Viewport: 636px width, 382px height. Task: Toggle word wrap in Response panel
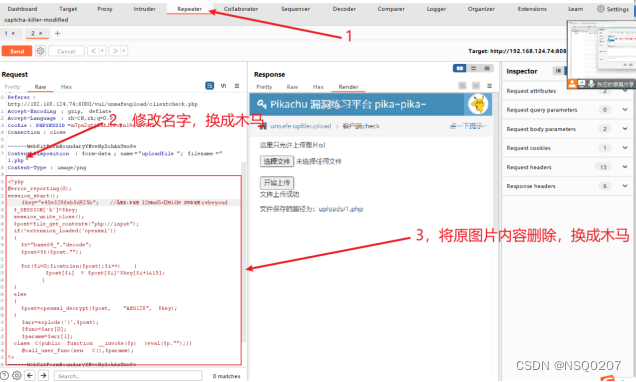click(462, 86)
